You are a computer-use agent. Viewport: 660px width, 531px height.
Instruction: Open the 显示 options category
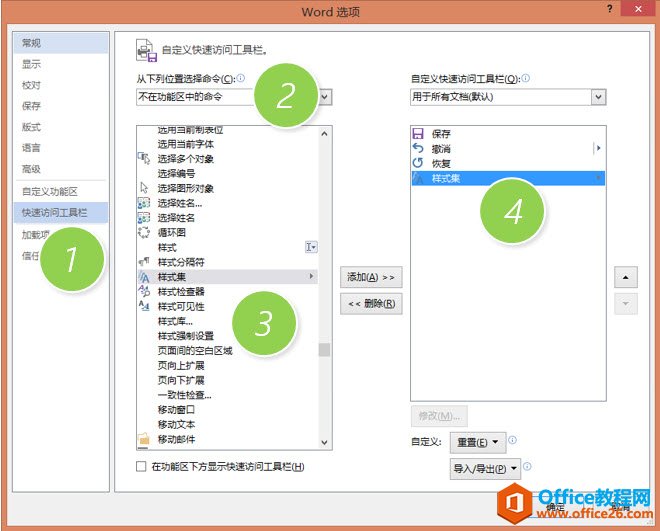pos(61,64)
